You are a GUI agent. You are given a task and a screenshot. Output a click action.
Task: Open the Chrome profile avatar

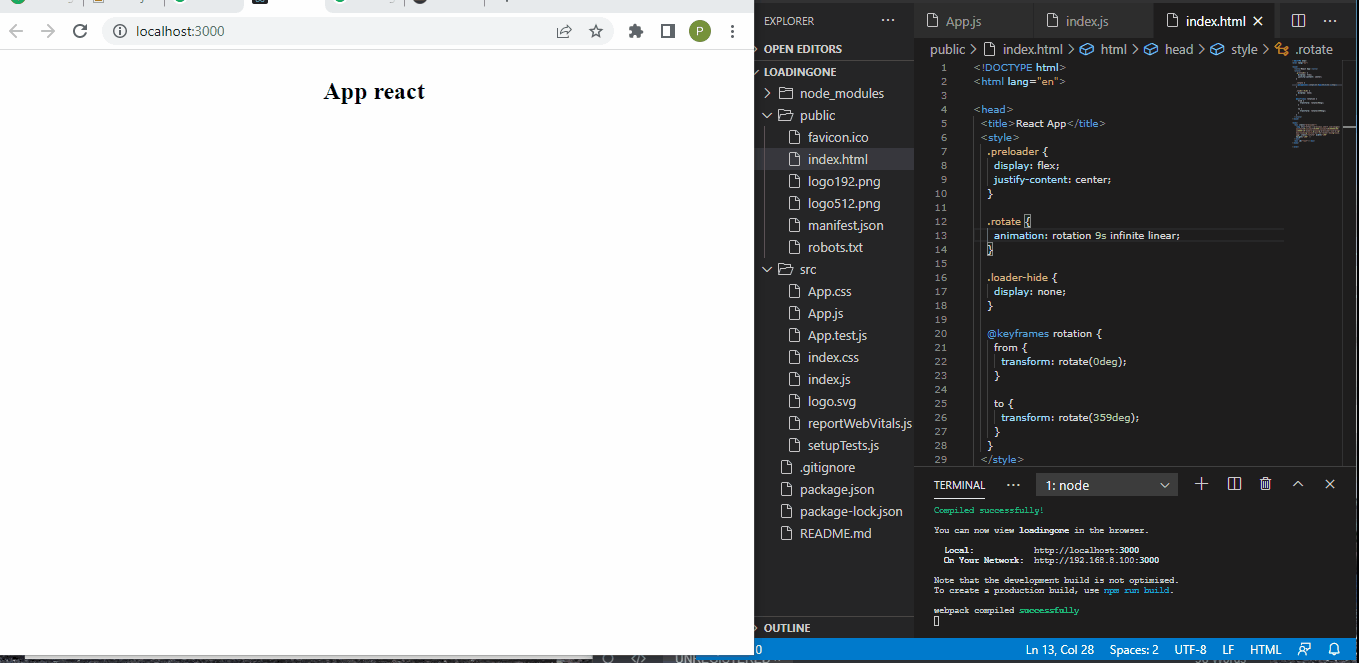[x=699, y=31]
